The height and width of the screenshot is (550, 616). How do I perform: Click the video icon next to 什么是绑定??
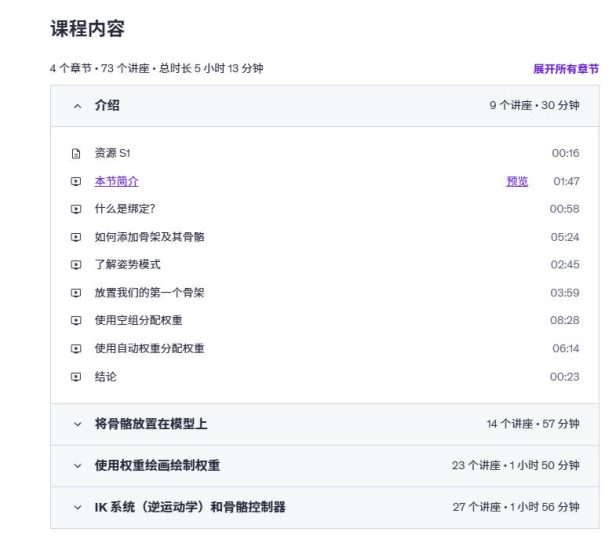click(x=76, y=209)
